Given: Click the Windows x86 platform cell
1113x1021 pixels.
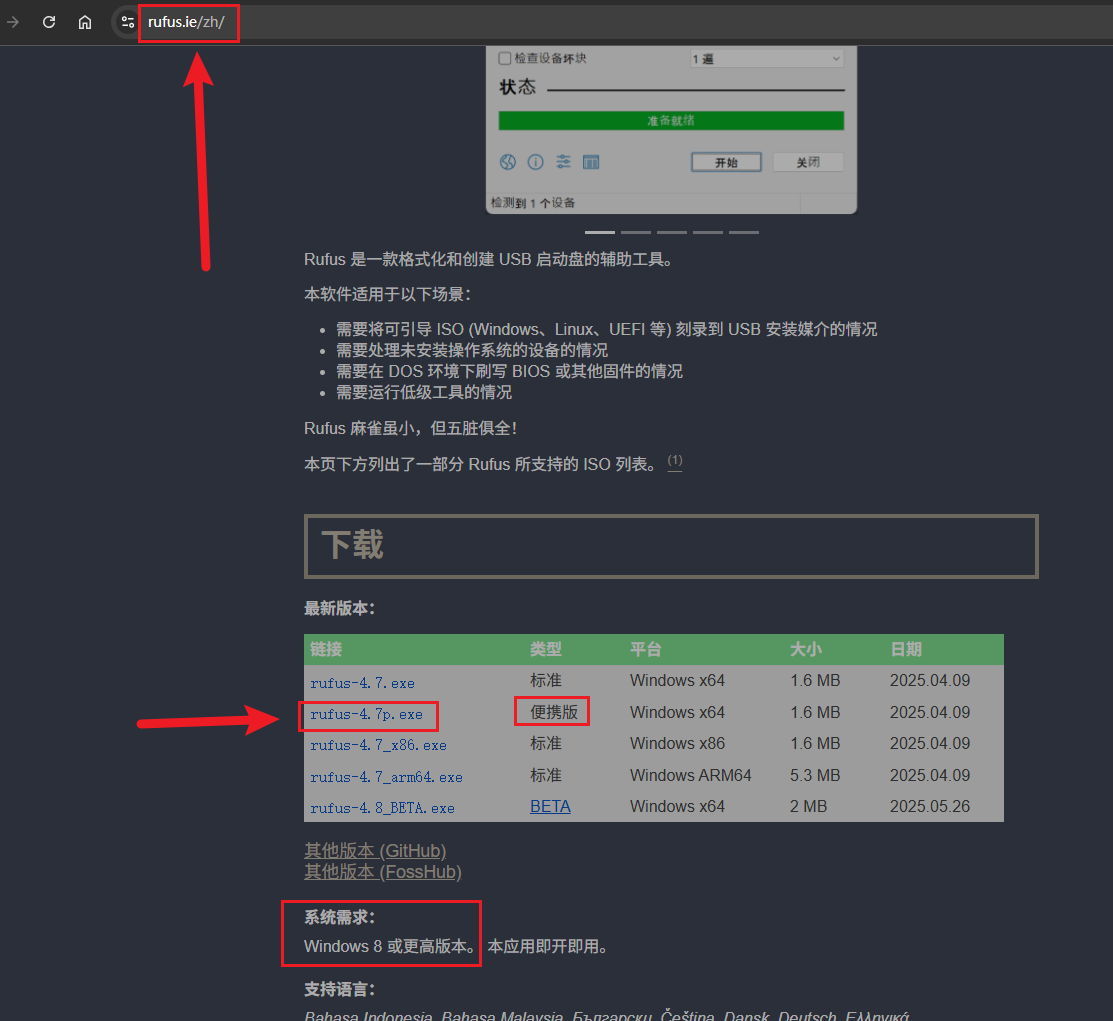Looking at the screenshot, I should [677, 743].
